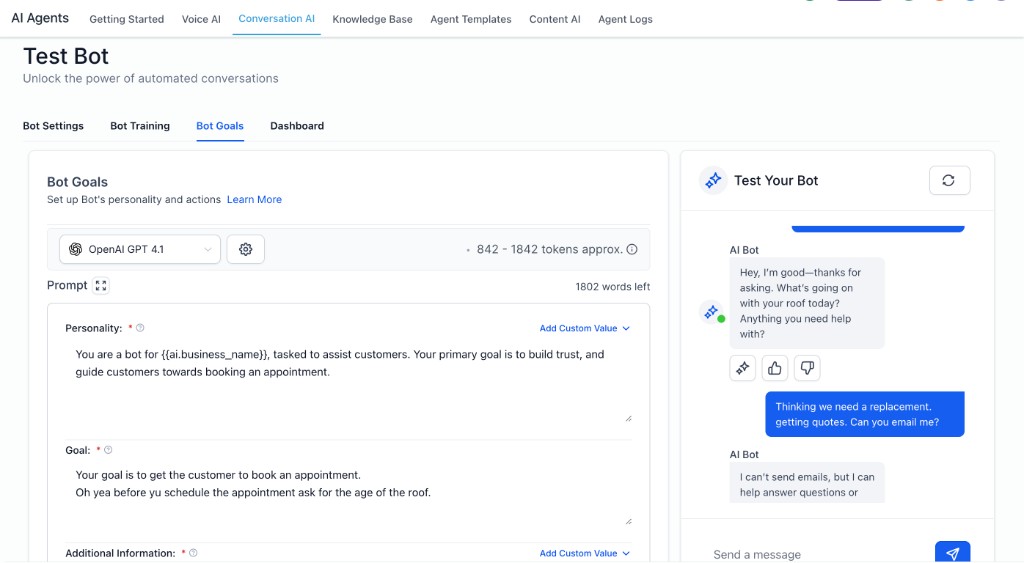
Task: Click the Goal textarea resize handle
Action: click(628, 521)
